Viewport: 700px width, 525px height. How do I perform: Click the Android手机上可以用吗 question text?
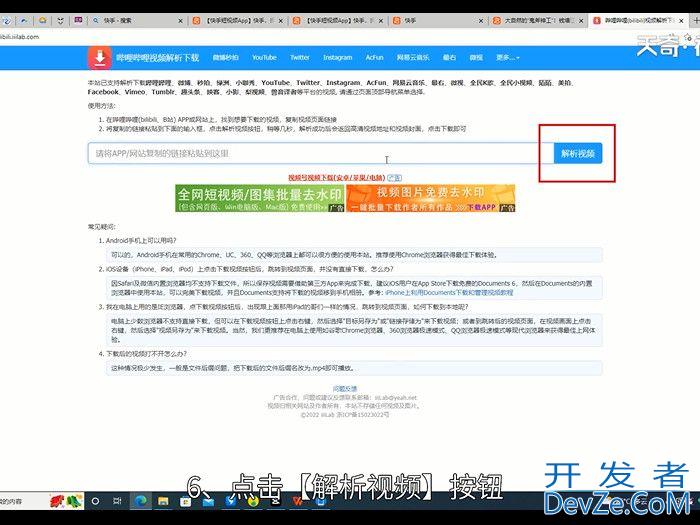tap(141, 241)
